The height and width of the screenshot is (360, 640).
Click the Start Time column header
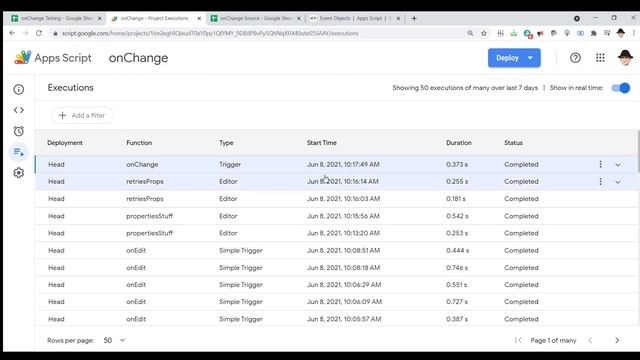point(322,143)
